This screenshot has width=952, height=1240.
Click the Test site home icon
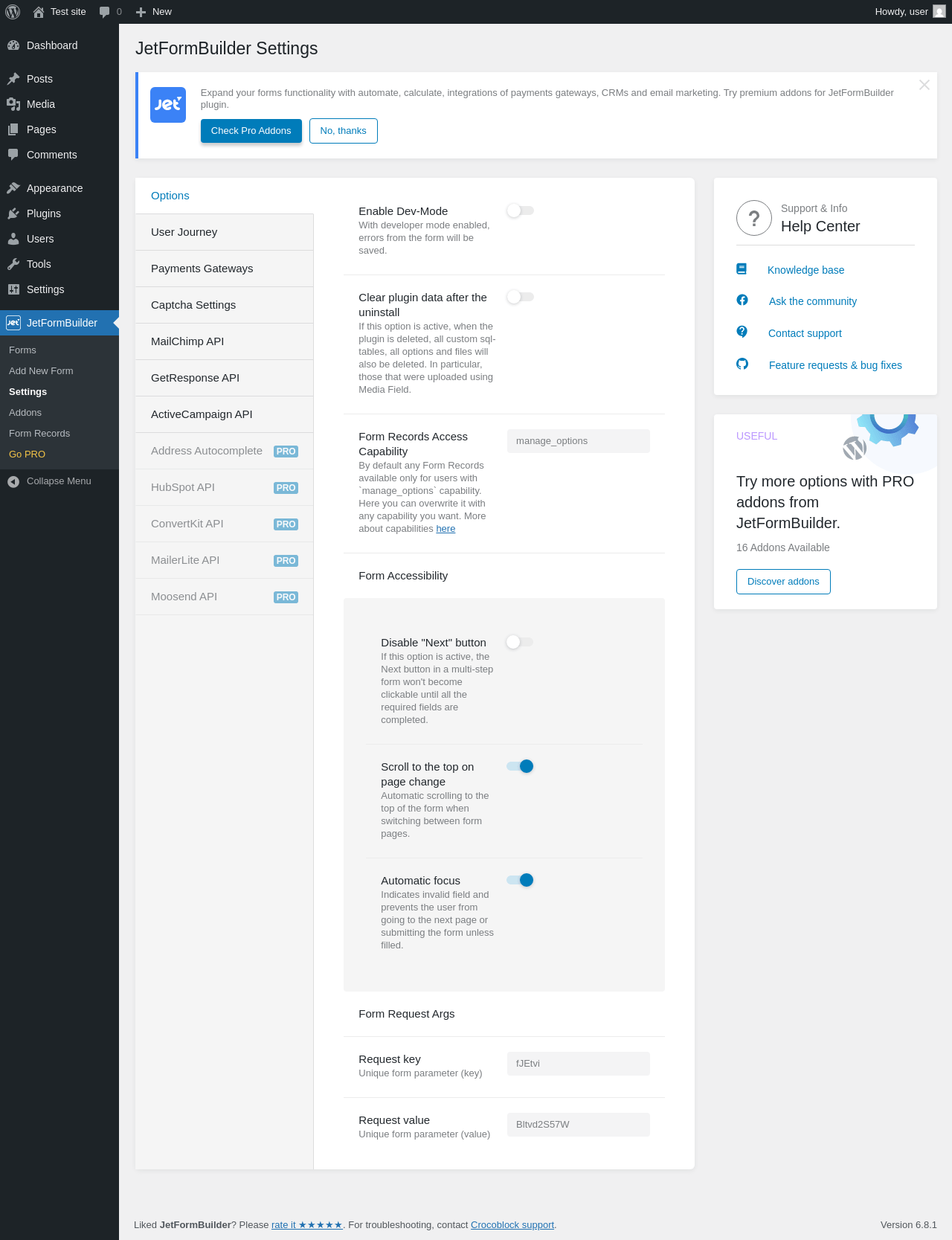(x=39, y=12)
